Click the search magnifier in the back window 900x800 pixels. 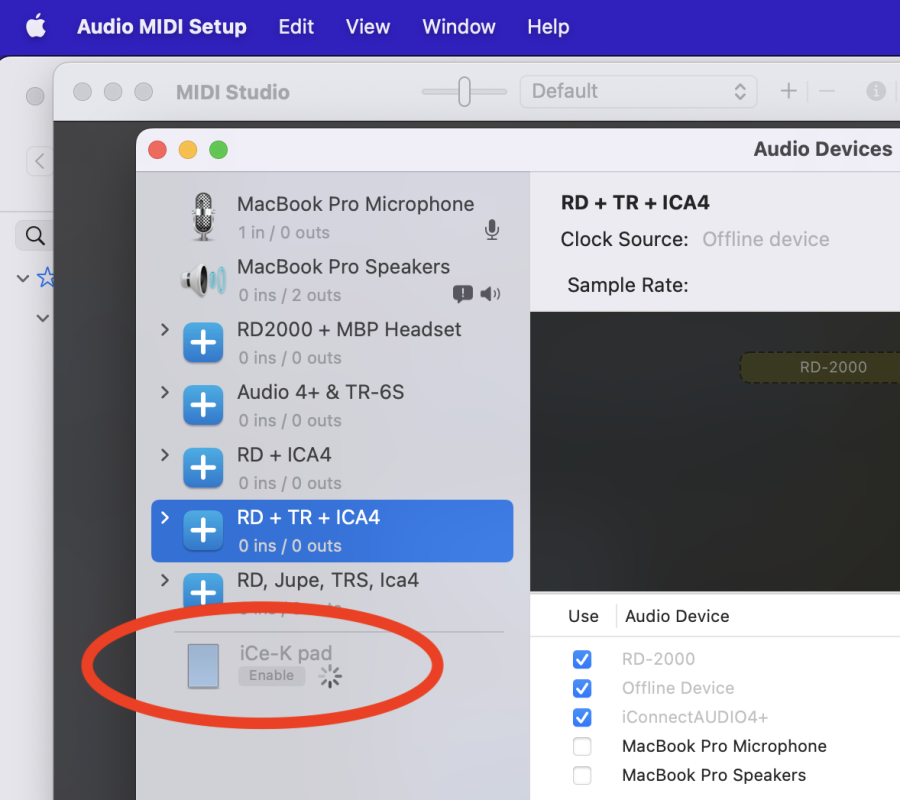tap(35, 235)
